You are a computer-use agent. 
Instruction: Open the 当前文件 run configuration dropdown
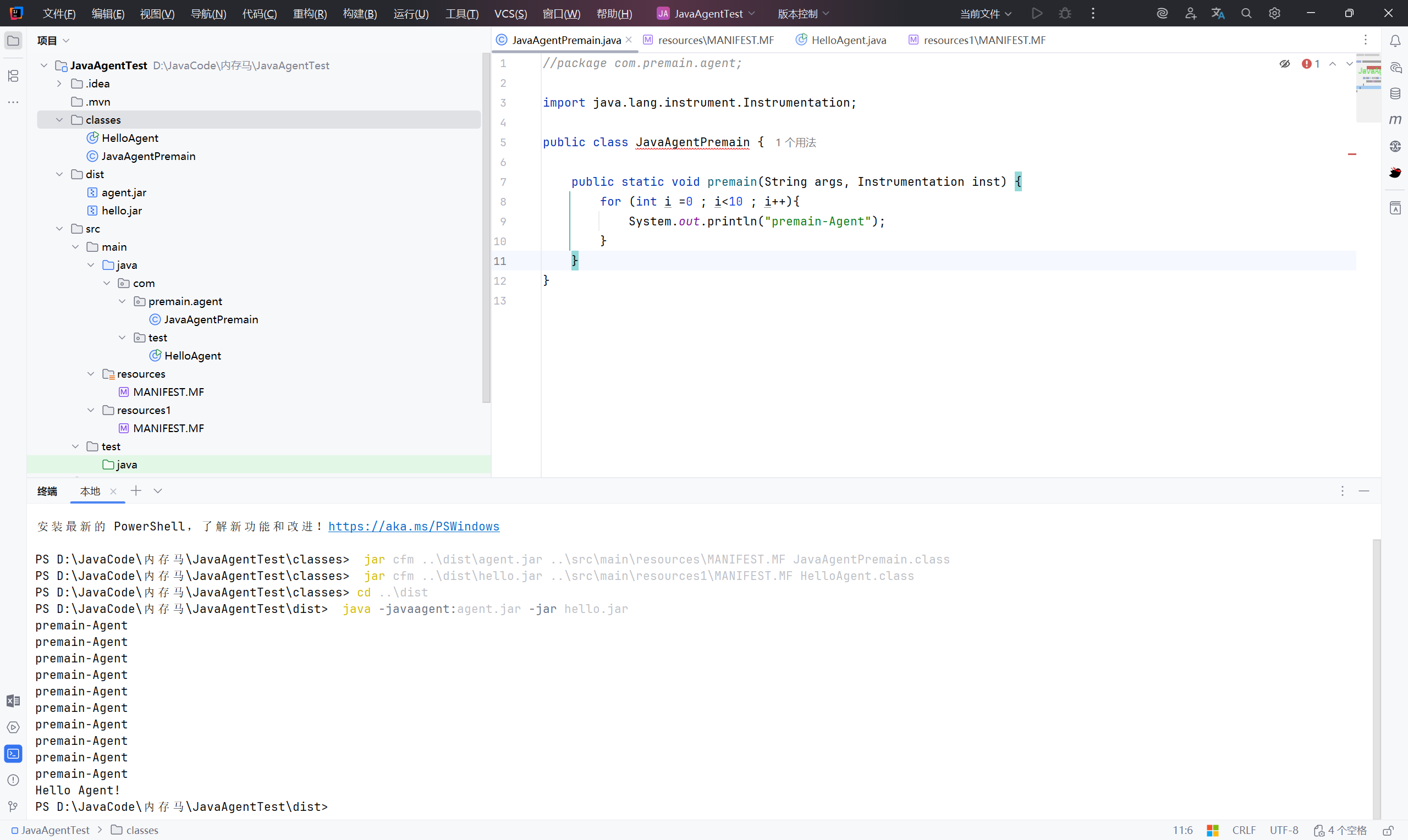click(986, 14)
